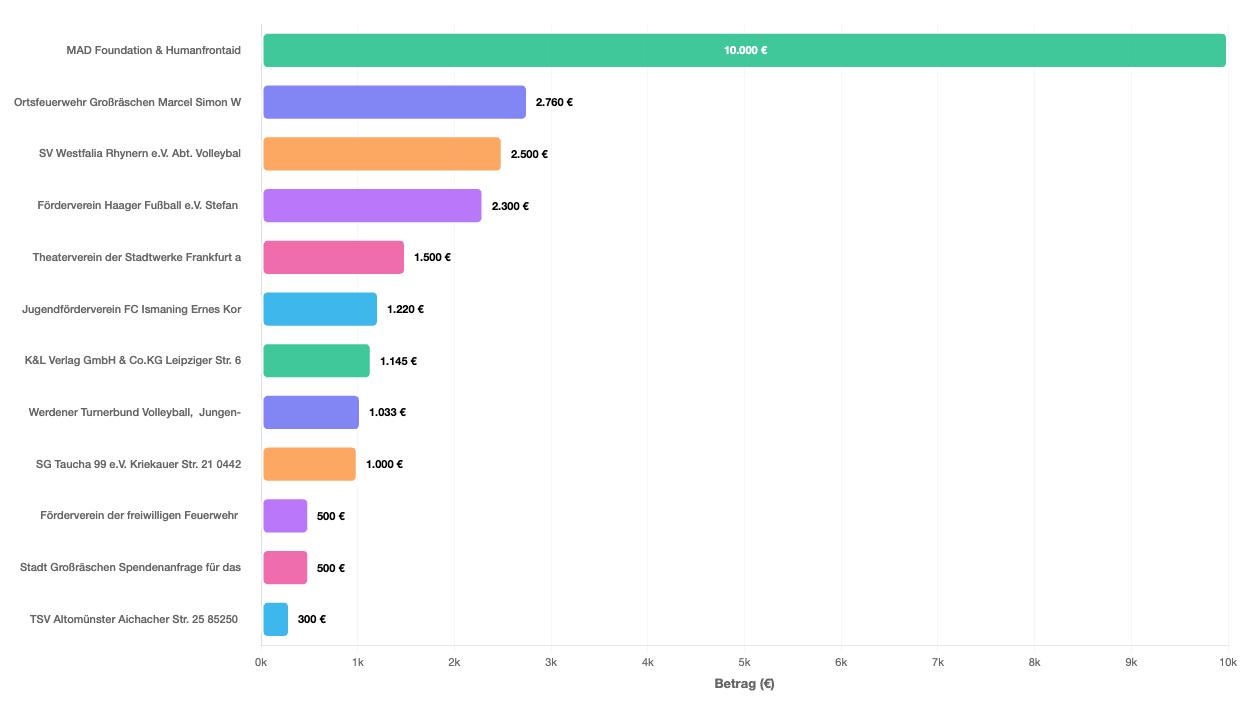1251x703 pixels.
Task: Select the blue Jugendförderverein FC Ismaning bar
Action: click(x=320, y=309)
